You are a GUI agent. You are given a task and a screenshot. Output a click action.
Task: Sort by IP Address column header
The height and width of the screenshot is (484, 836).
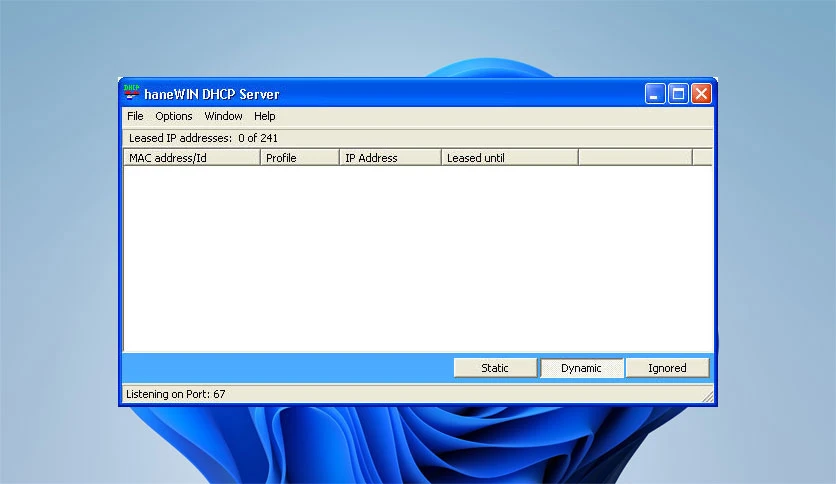(390, 158)
